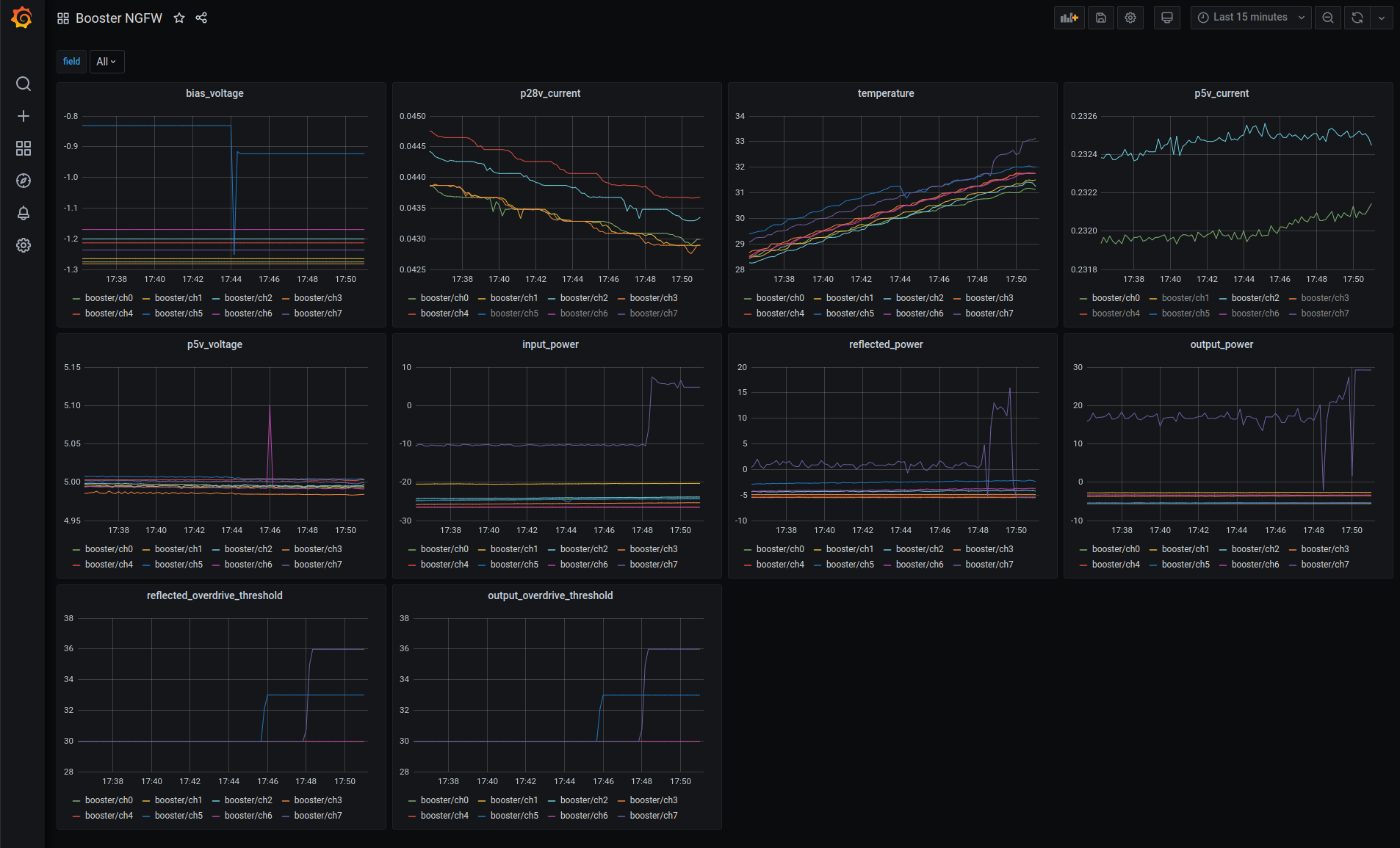This screenshot has width=1400, height=848.
Task: Open the Explore compass icon
Action: click(x=24, y=181)
